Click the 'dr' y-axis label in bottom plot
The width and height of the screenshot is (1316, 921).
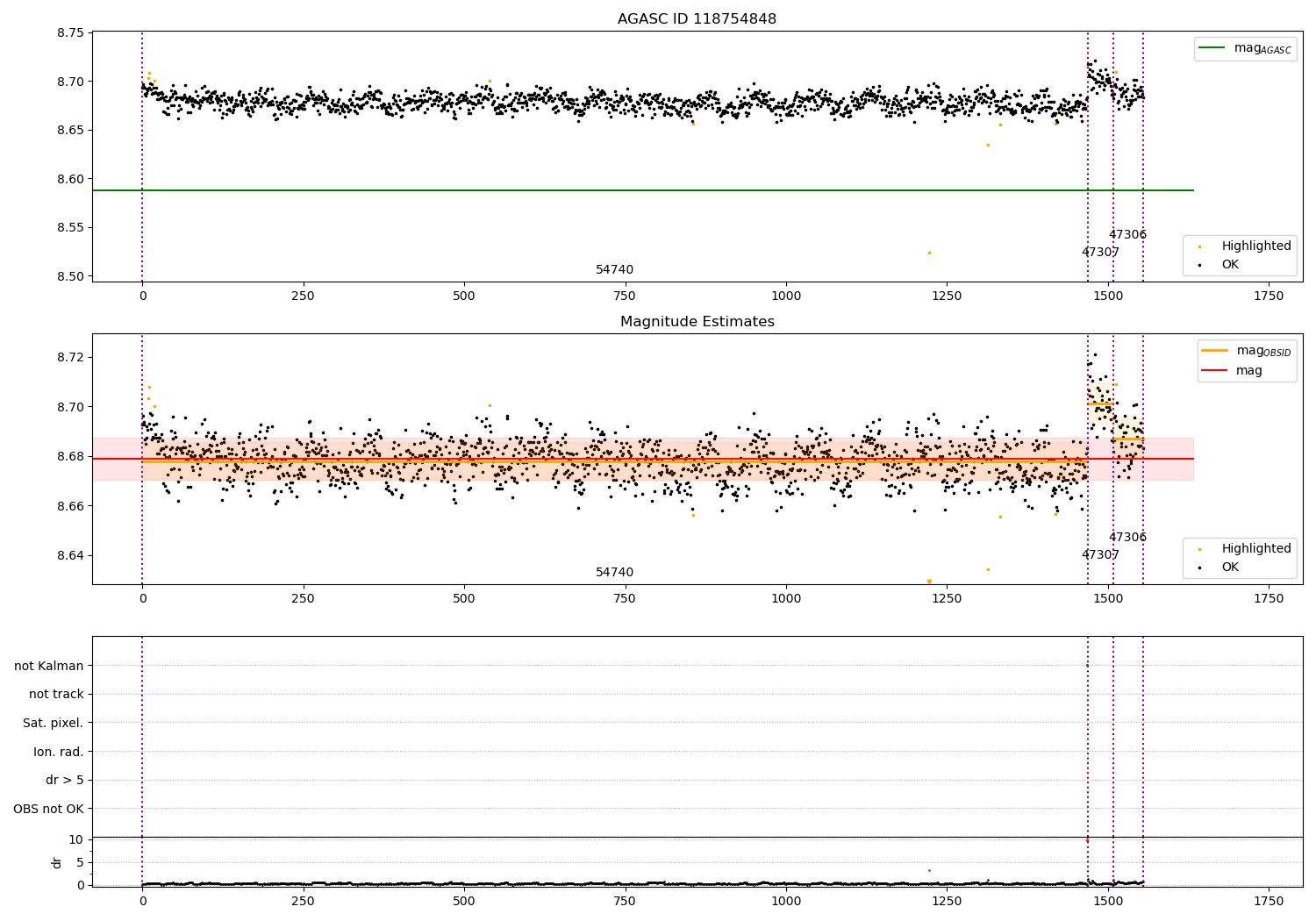point(57,862)
